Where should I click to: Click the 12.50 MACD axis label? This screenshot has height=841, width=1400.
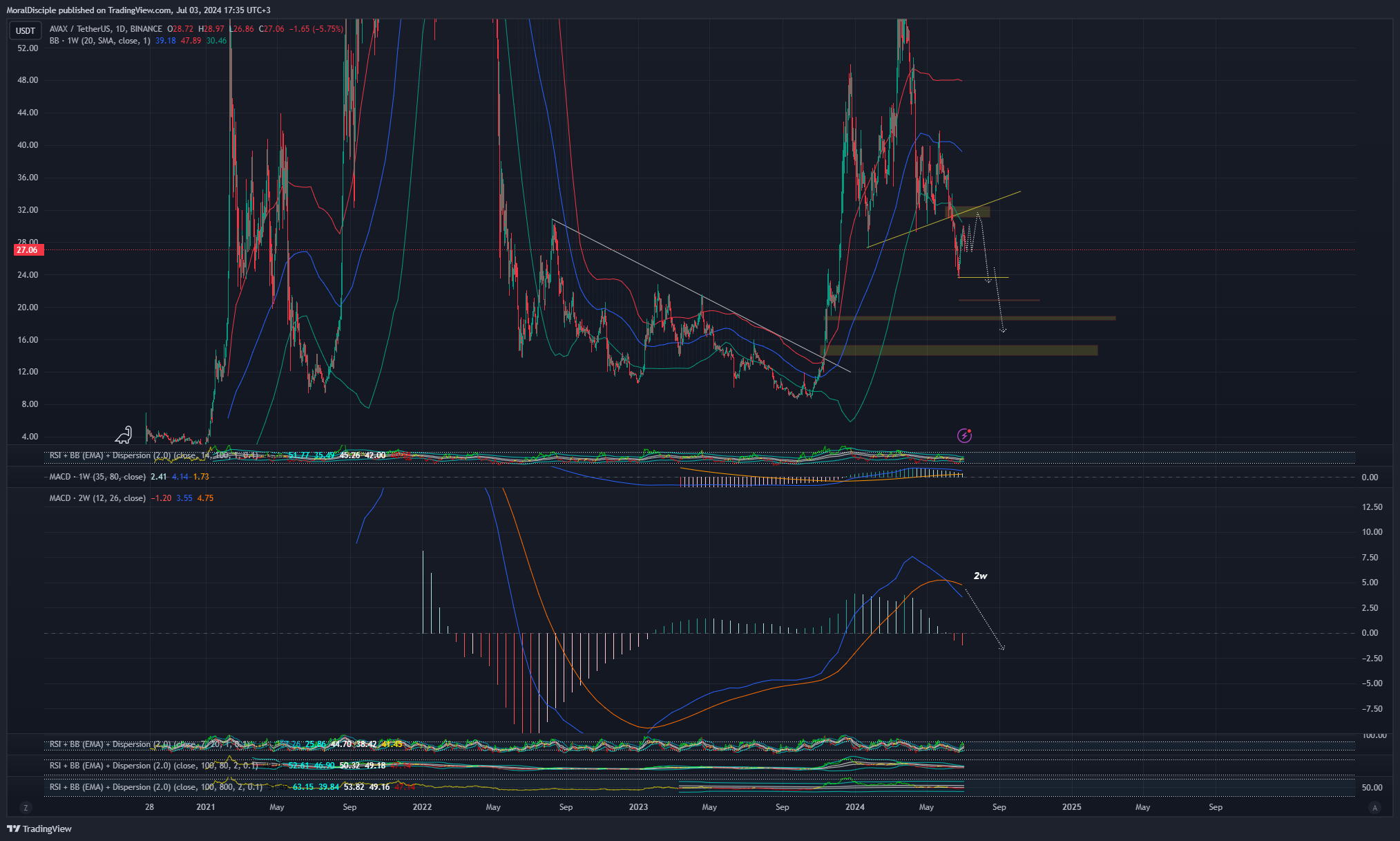[x=1372, y=507]
